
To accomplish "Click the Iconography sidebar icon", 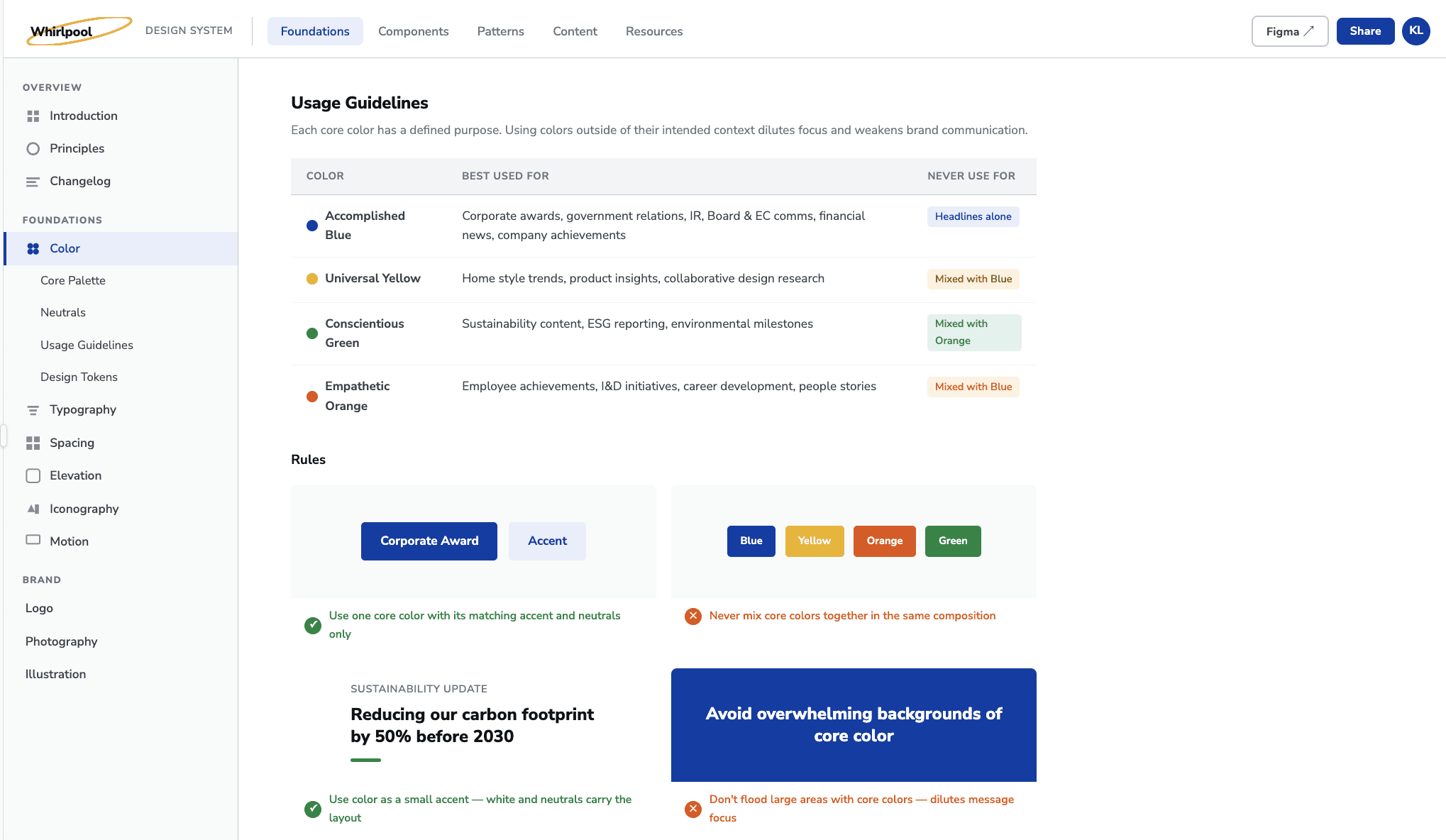I will point(33,509).
